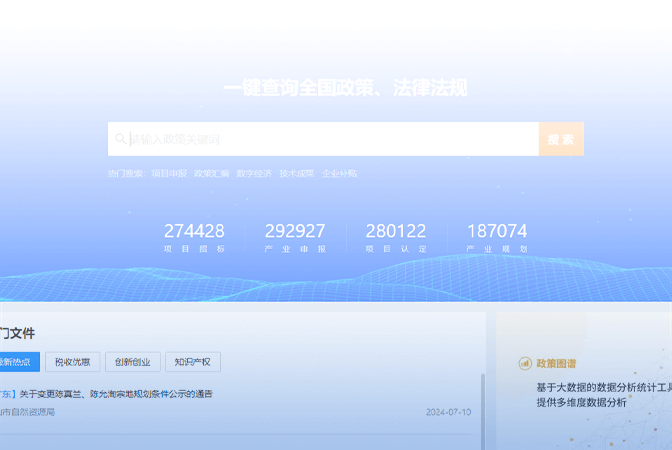Open the 292927 产业申报 statistic

295,237
